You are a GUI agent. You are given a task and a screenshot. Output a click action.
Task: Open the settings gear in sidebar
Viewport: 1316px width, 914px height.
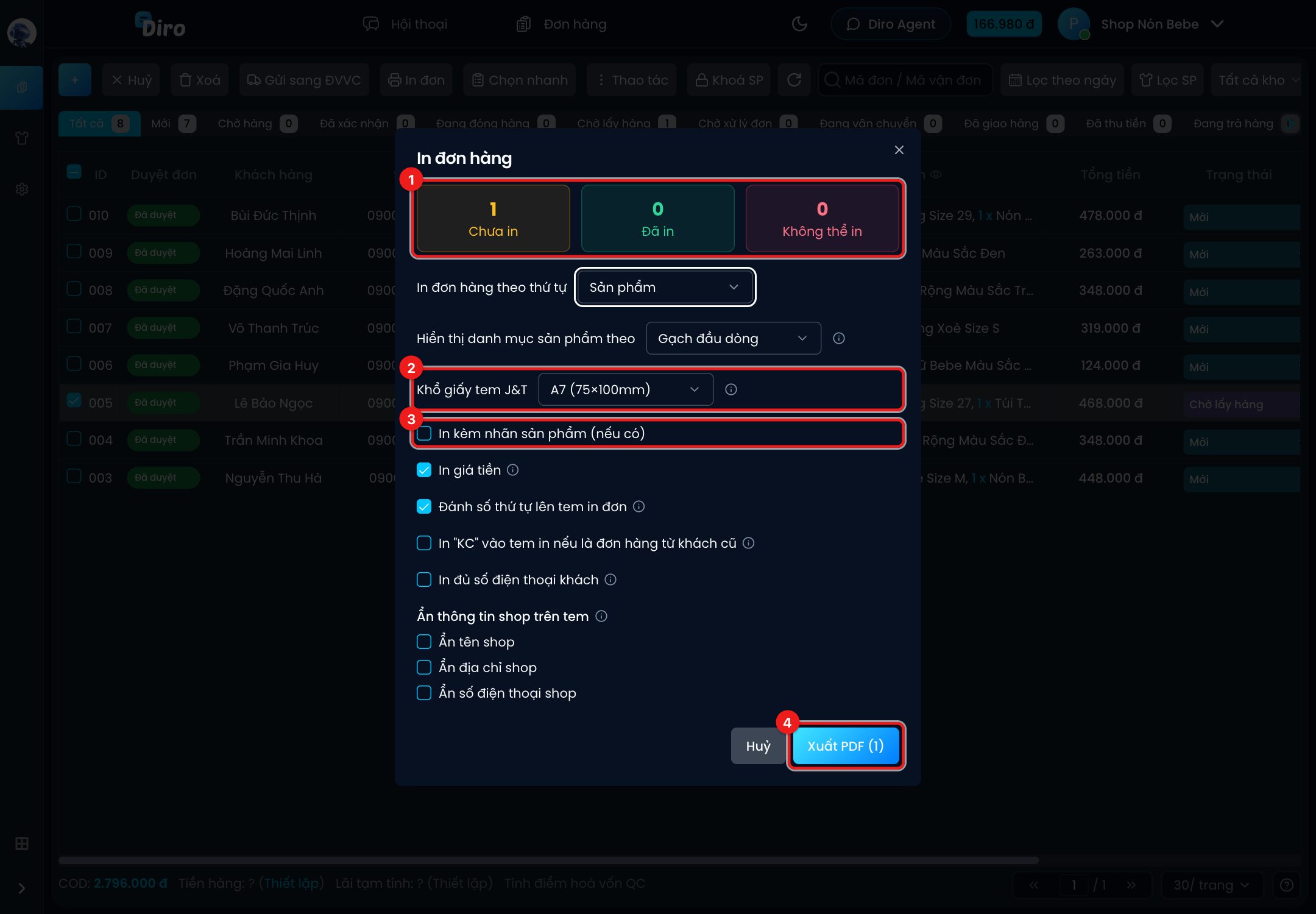point(22,190)
